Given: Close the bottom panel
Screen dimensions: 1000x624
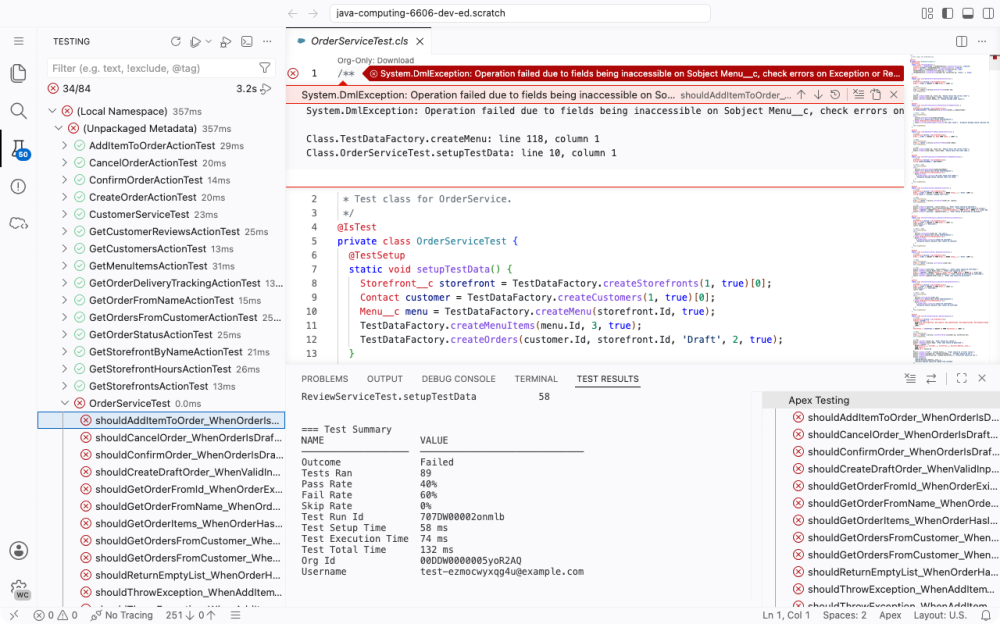Looking at the screenshot, I should coord(982,378).
